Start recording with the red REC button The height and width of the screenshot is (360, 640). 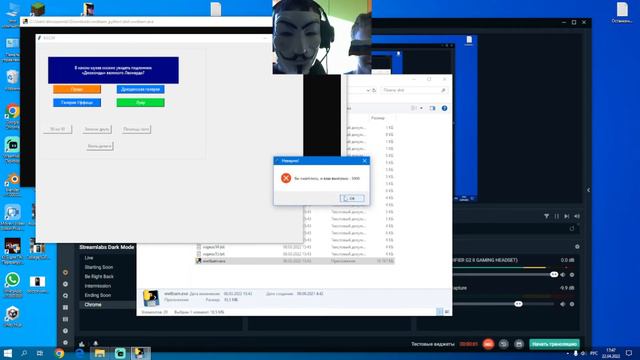click(x=488, y=344)
